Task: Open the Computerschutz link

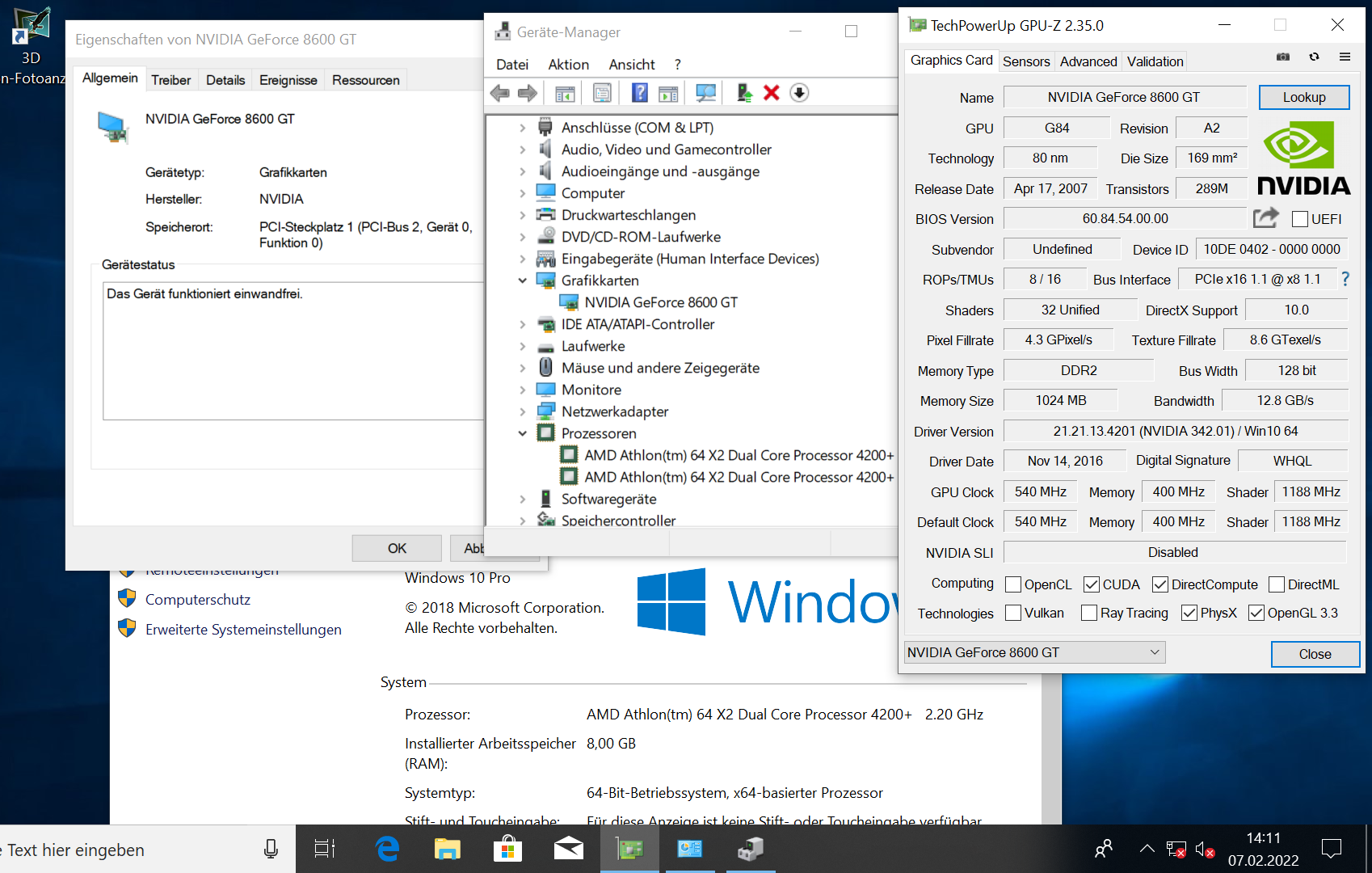Action: coord(198,600)
